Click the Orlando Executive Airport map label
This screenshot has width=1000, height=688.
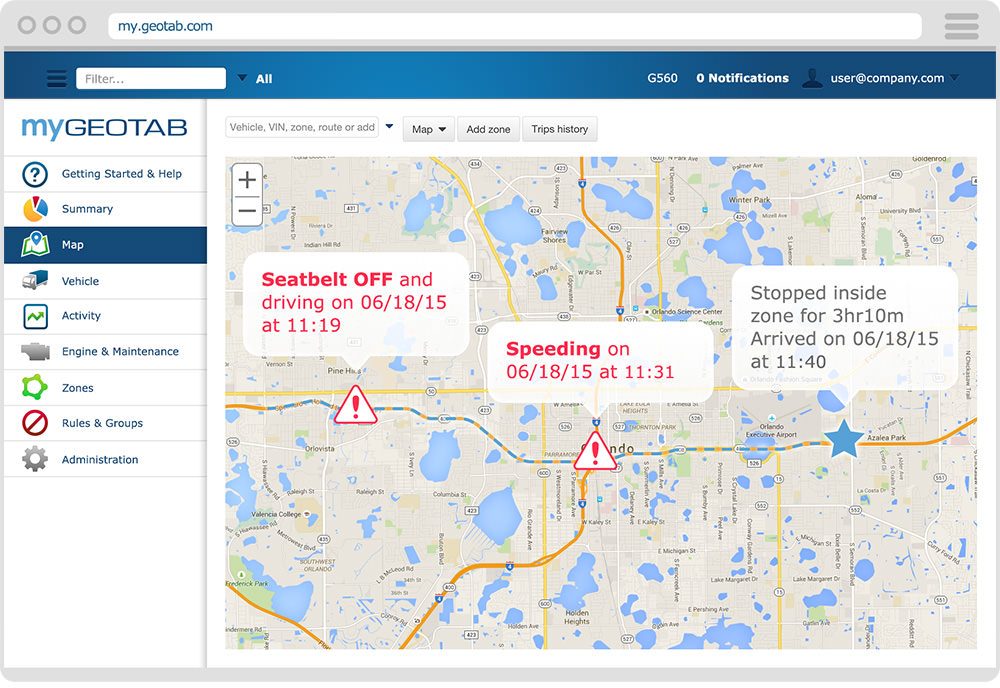[771, 430]
